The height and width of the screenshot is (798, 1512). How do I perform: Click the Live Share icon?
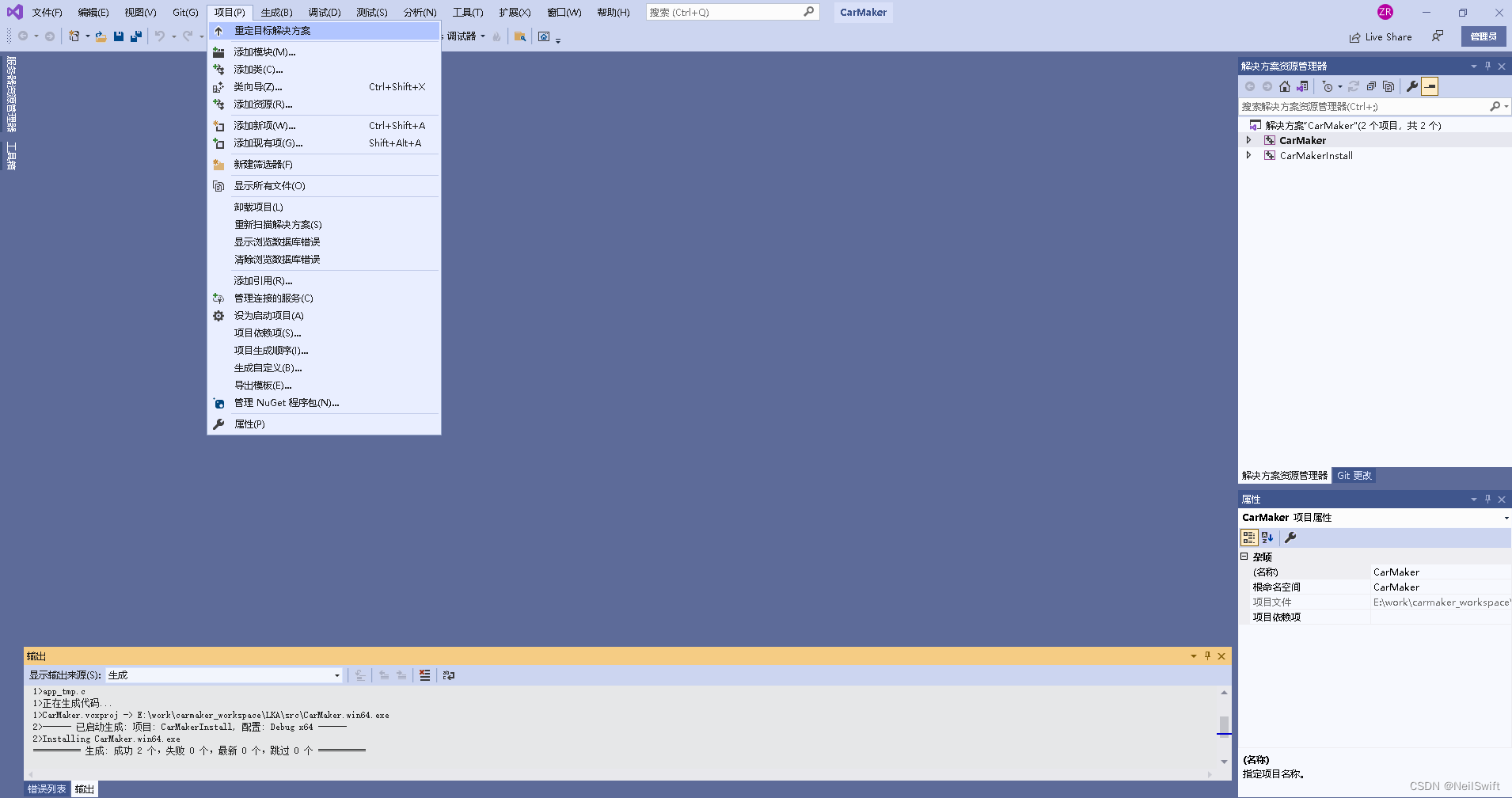pyautogui.click(x=1355, y=37)
